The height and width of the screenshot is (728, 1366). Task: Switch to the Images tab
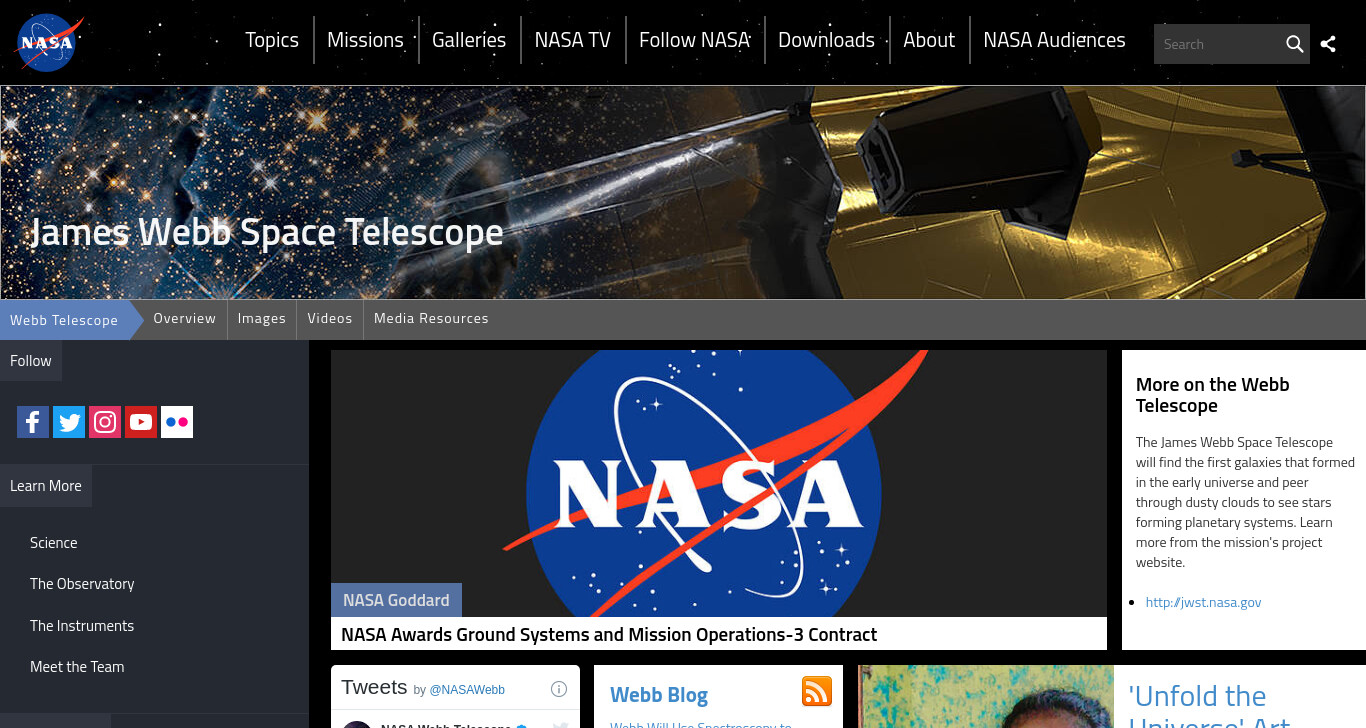(262, 318)
